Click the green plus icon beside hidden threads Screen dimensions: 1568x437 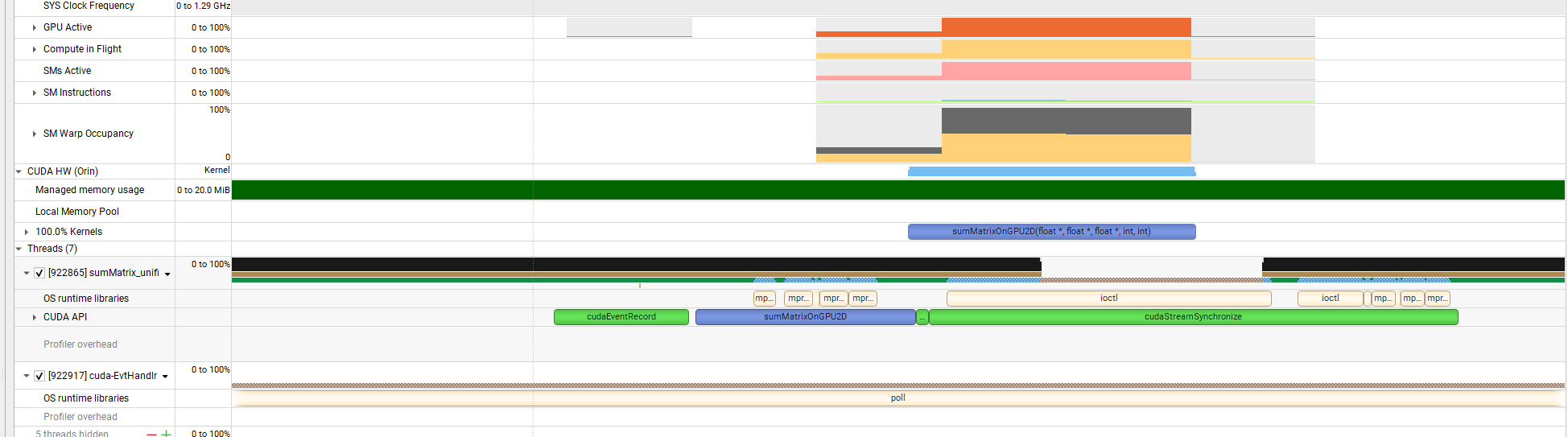[166, 434]
